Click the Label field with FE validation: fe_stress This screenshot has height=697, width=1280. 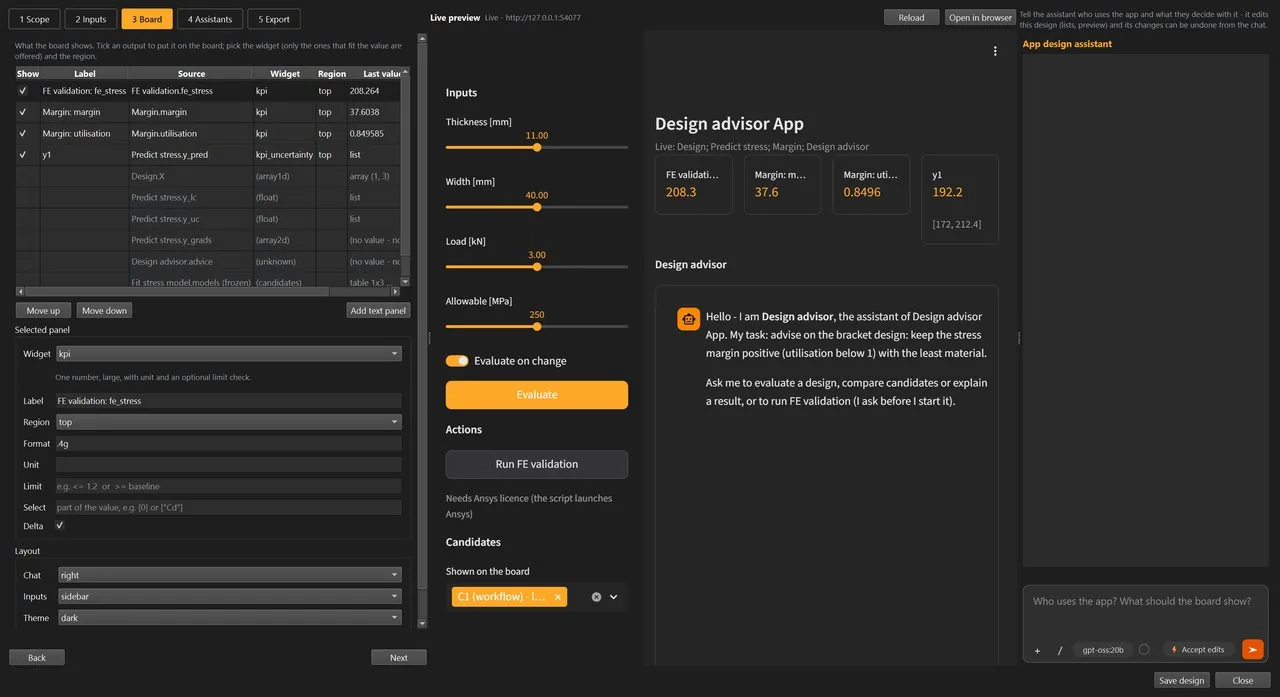[229, 401]
